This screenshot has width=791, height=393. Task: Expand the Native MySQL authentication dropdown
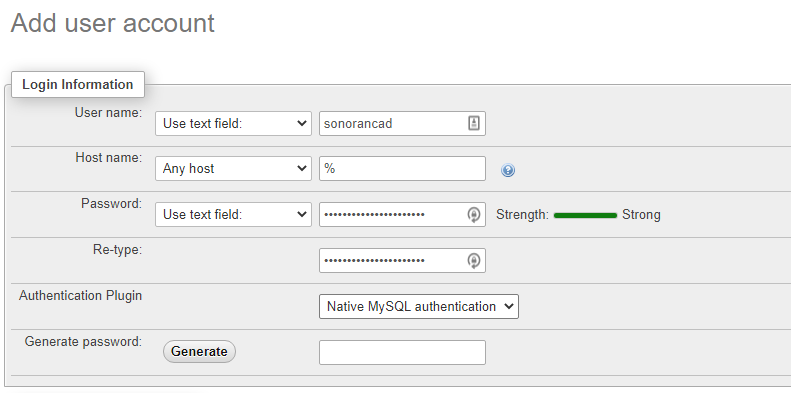[419, 306]
